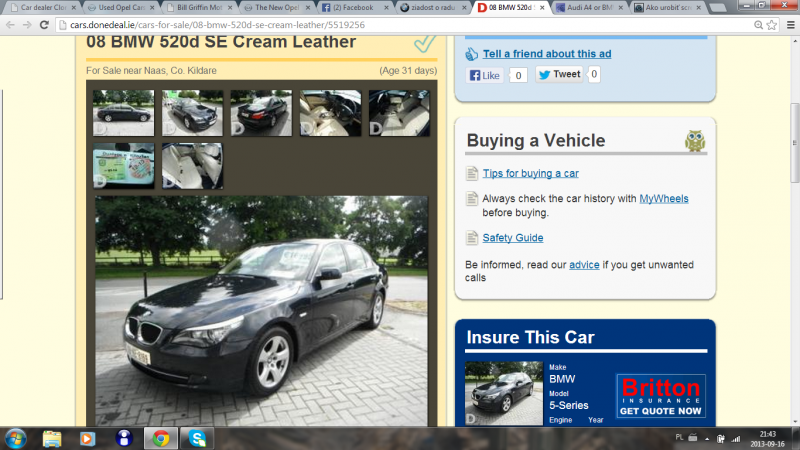Click the Chrome icon in the taskbar
The width and height of the screenshot is (800, 450).
[161, 438]
